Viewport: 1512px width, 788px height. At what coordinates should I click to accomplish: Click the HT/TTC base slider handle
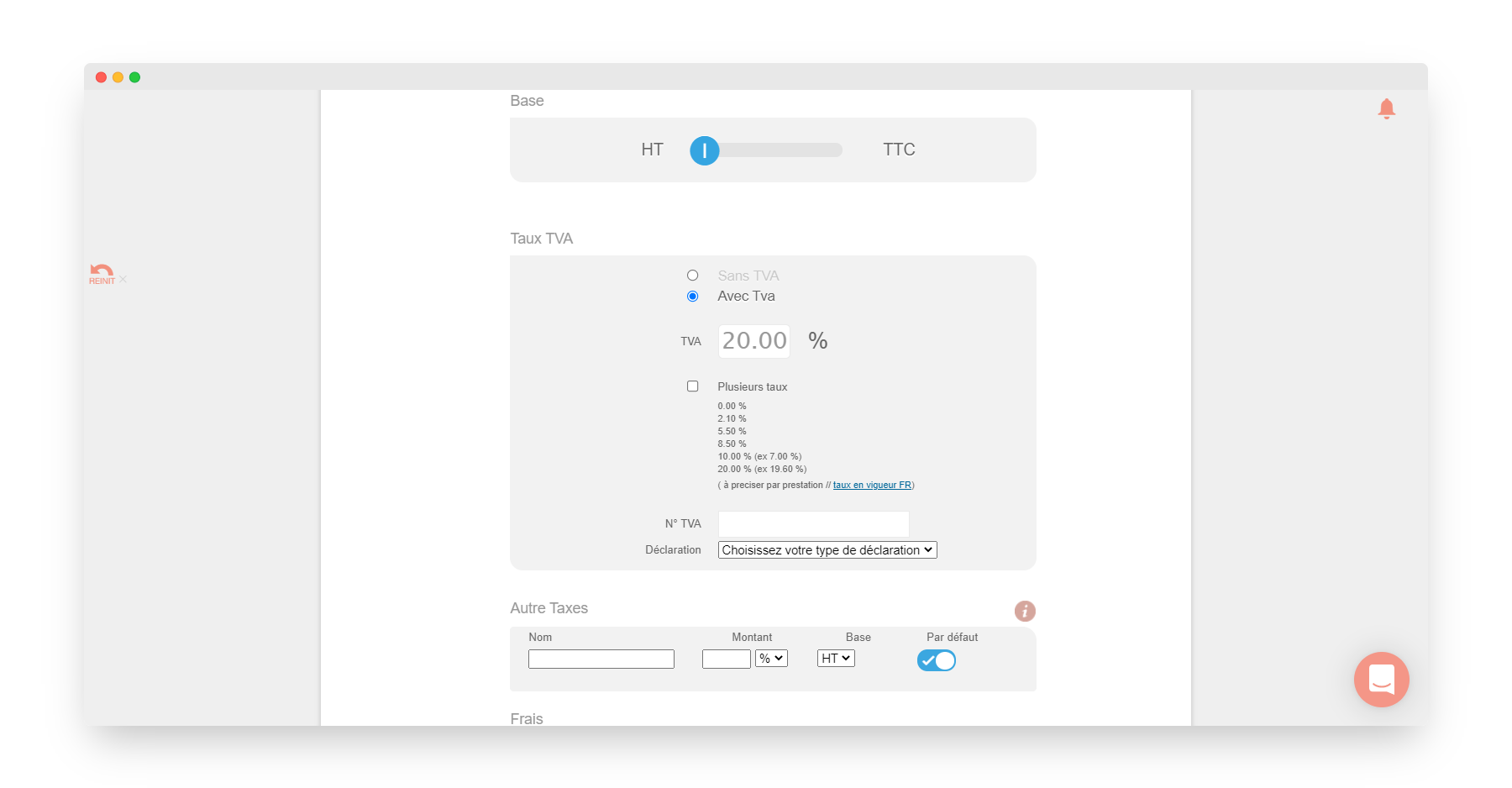click(705, 150)
